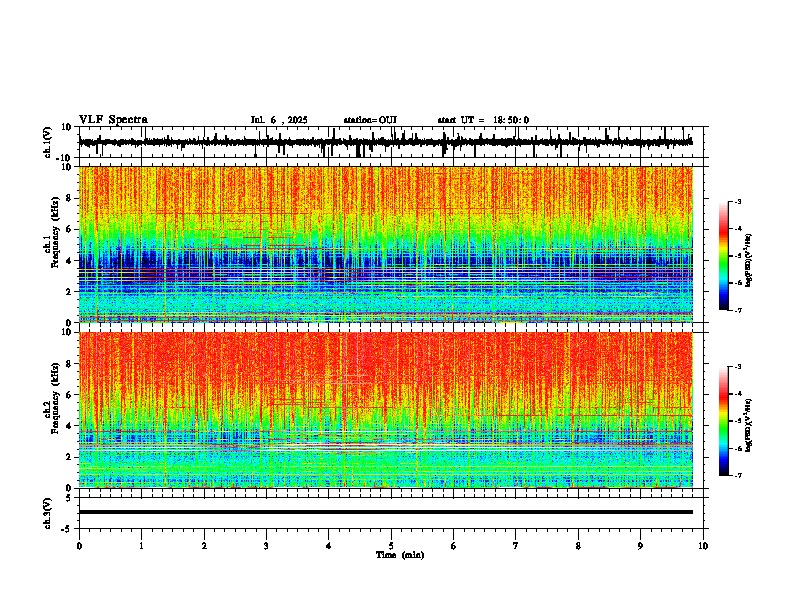This screenshot has height=612, width=792.
Task: Click the ch.2 spectrogram color scale bar
Action: 724,421
